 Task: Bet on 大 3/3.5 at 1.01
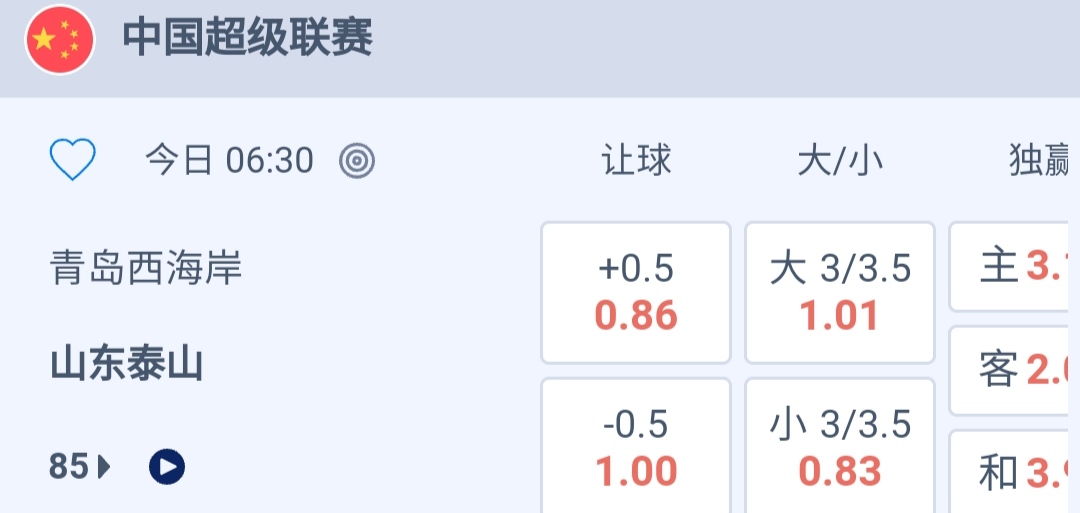[x=840, y=292]
